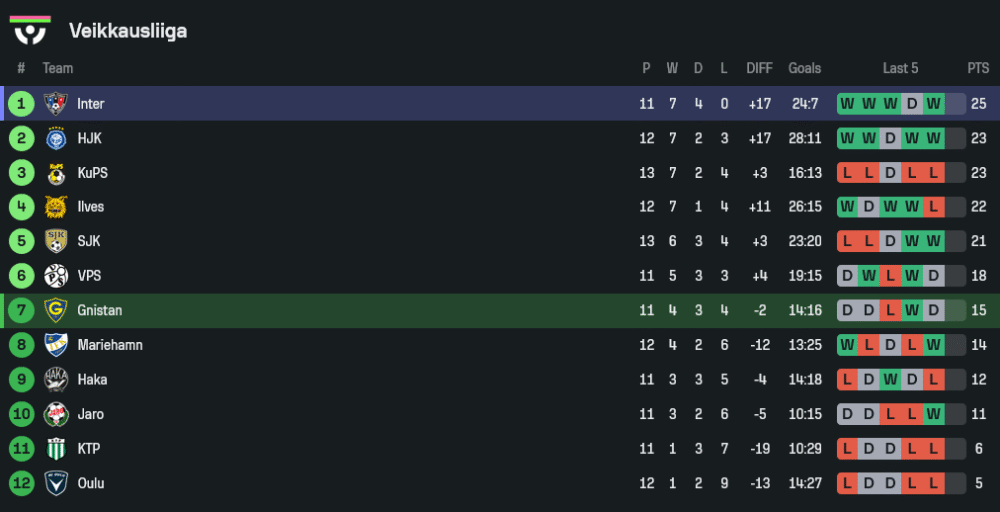
Task: Click the Inter team crest
Action: 55,104
